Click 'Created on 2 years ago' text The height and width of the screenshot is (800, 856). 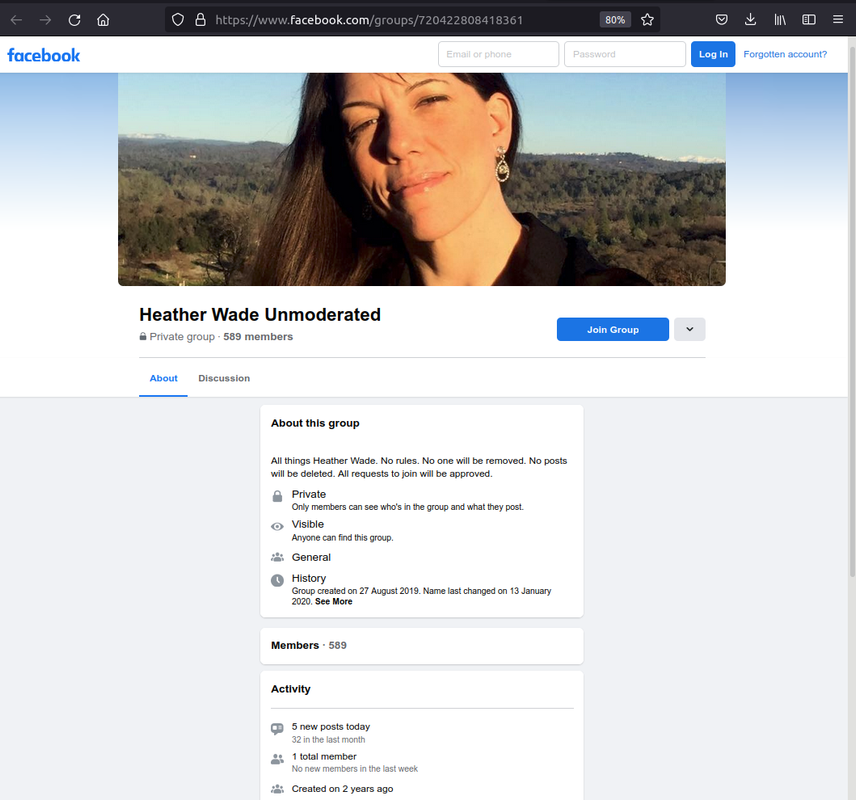(x=342, y=789)
